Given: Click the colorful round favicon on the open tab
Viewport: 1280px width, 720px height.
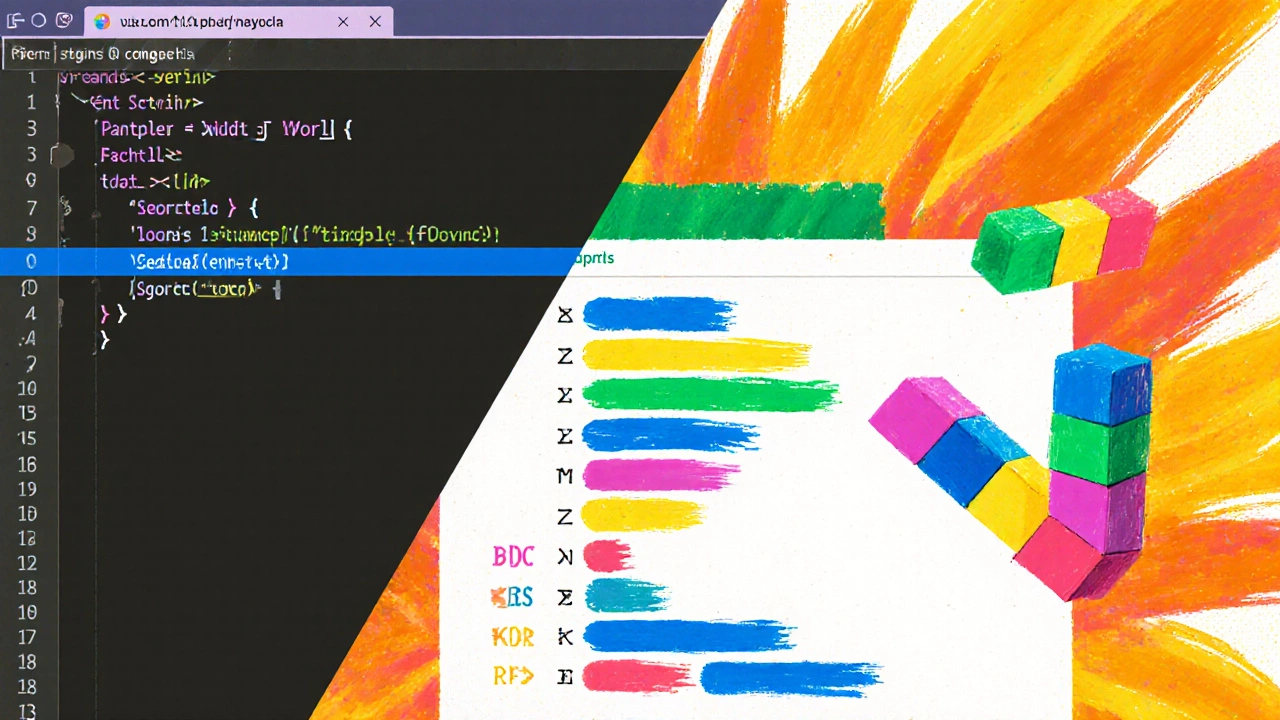Looking at the screenshot, I should tap(102, 21).
